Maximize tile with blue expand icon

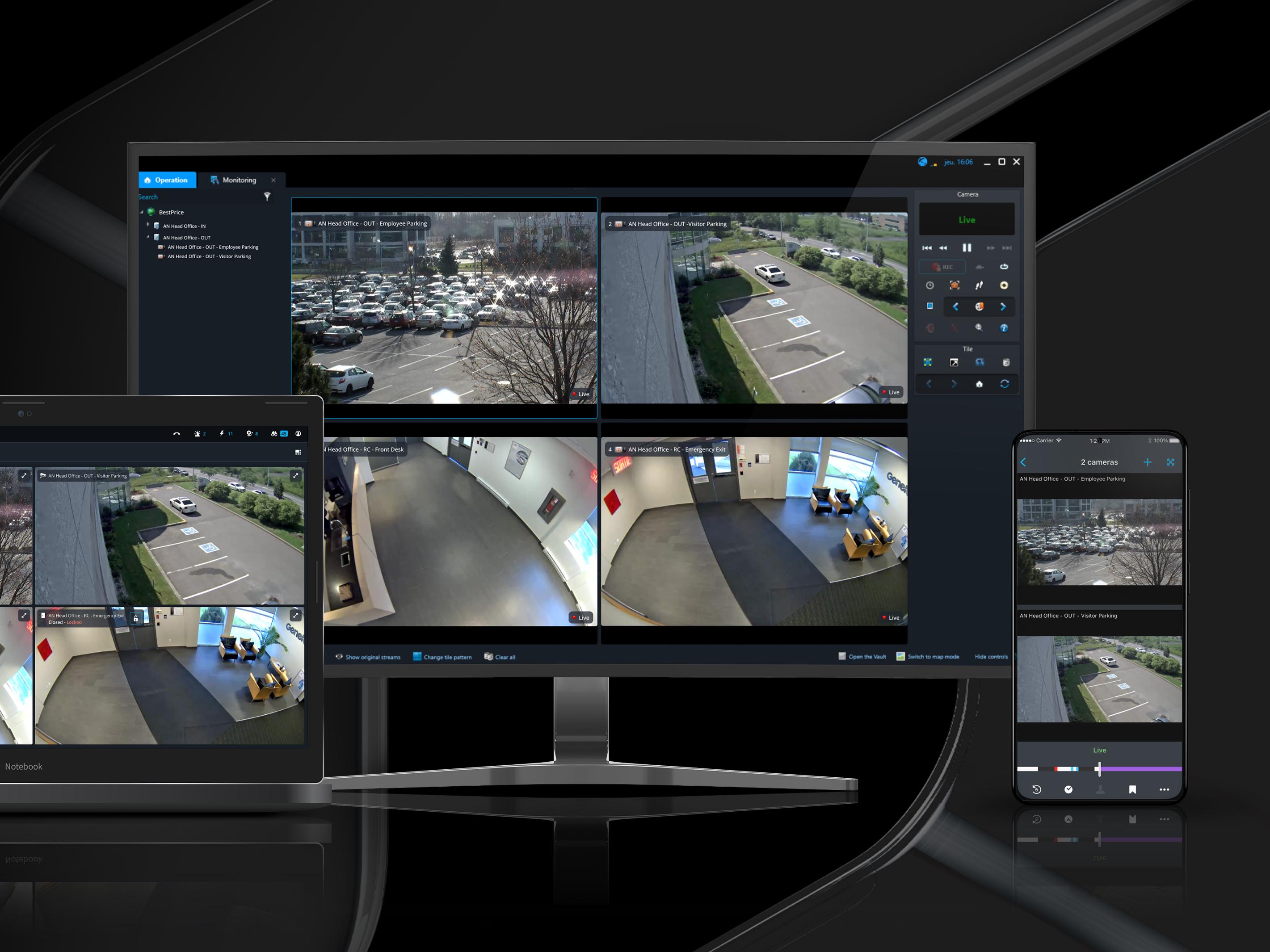[x=928, y=362]
